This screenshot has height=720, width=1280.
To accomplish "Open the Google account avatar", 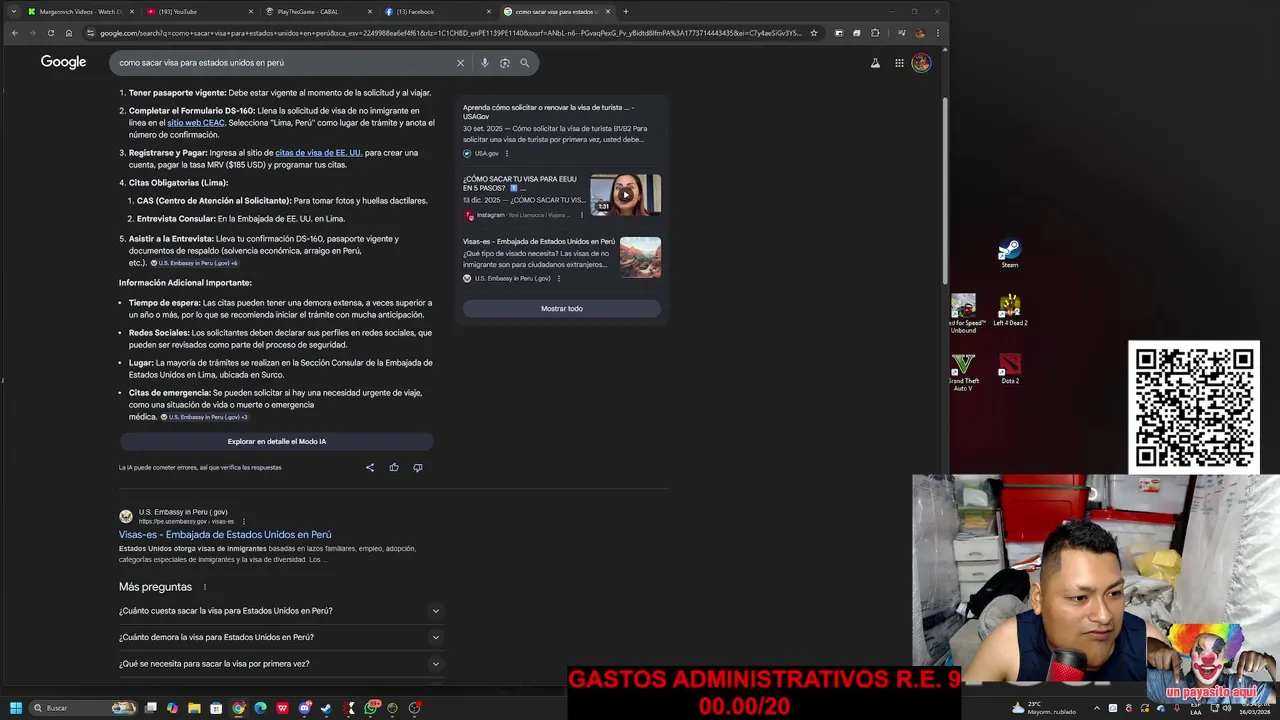I will [x=921, y=63].
